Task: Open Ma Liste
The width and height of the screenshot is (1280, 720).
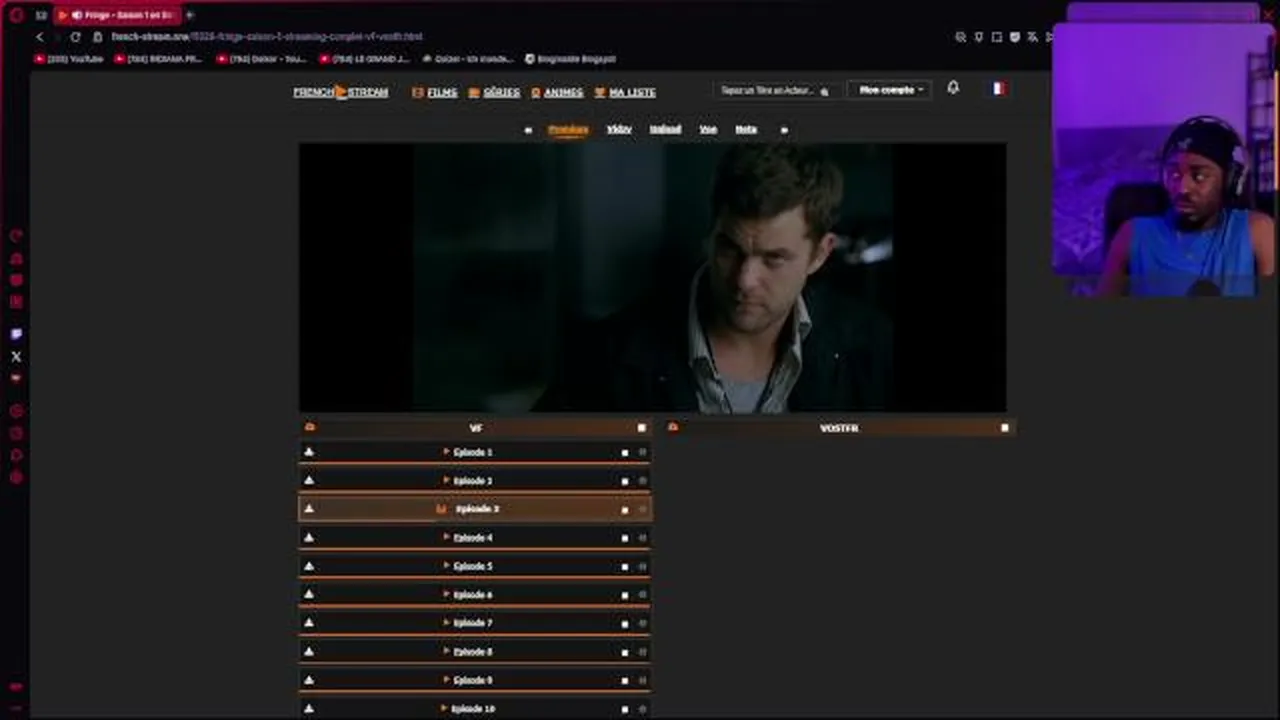Action: click(x=625, y=92)
